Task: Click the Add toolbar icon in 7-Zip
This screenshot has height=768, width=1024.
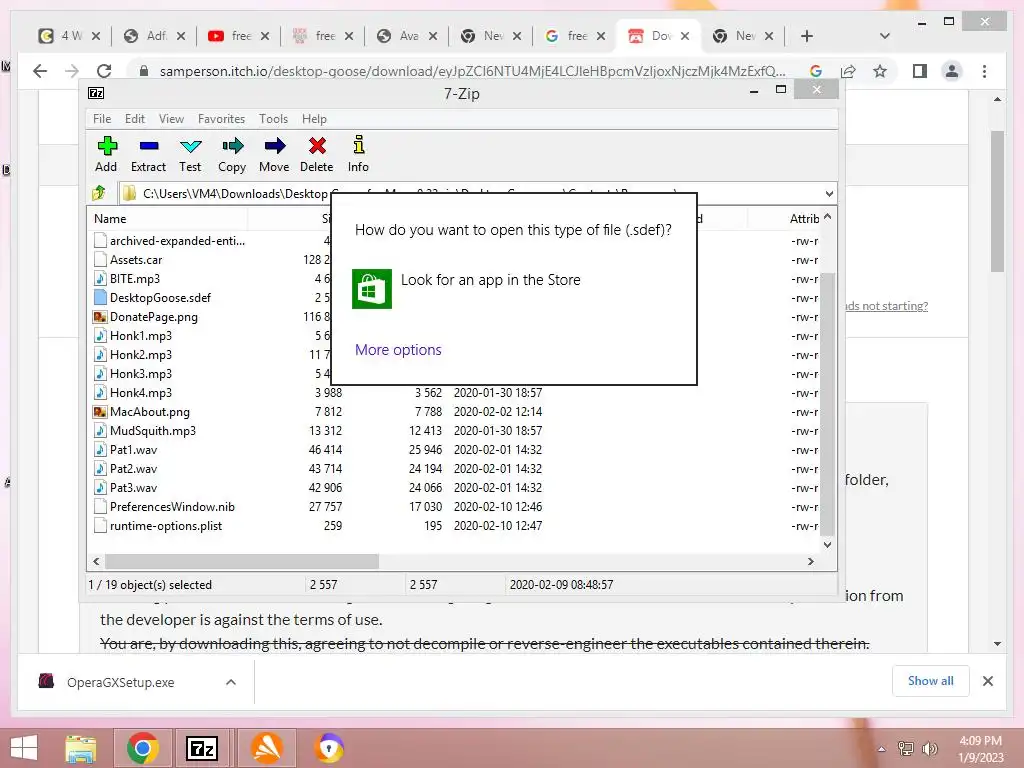Action: 106,154
